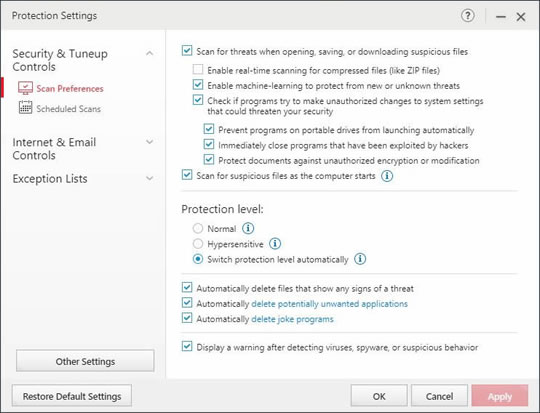Viewport: 540px width, 413px height.
Task: Open the delete potentially unwanted applications link
Action: [x=330, y=304]
